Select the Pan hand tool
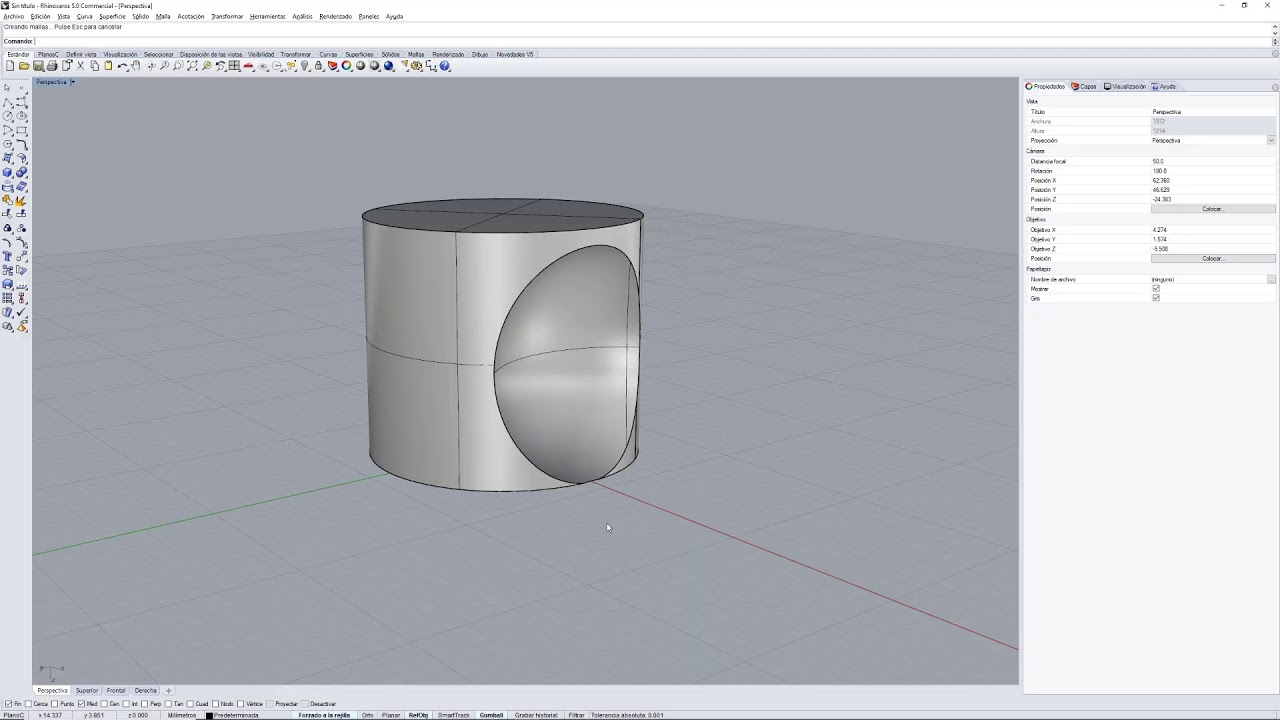Screen dimensions: 1280x720 pyautogui.click(x=136, y=66)
